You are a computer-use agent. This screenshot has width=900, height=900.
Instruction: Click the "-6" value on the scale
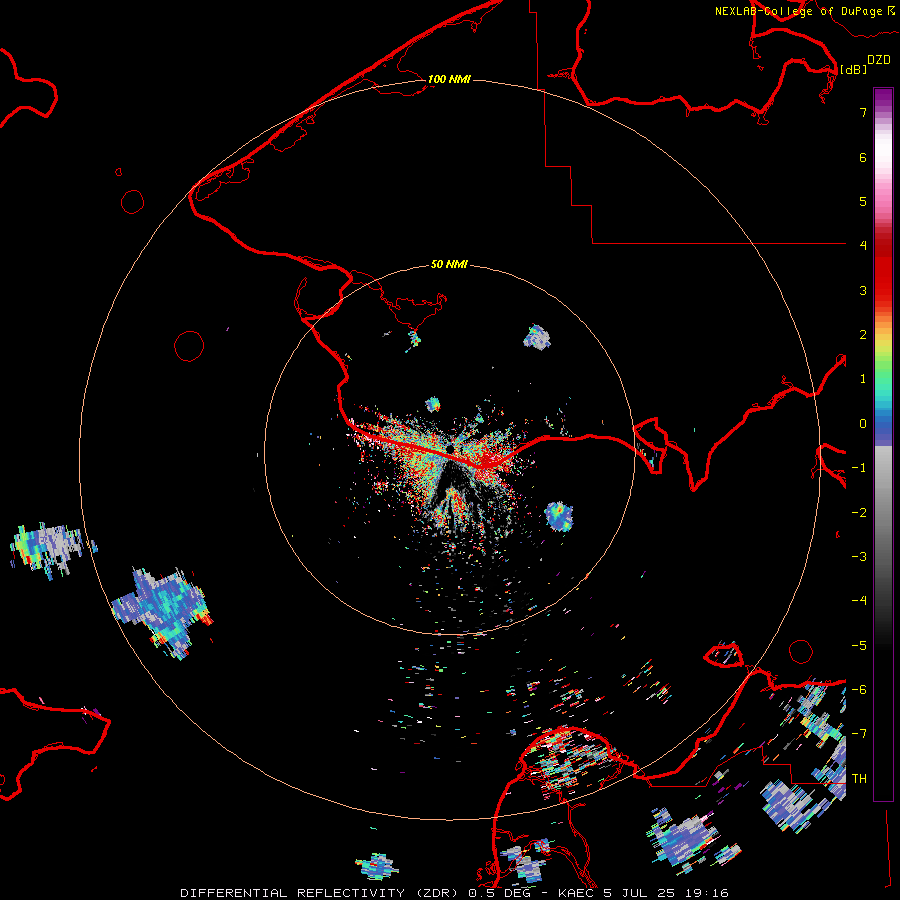[859, 690]
